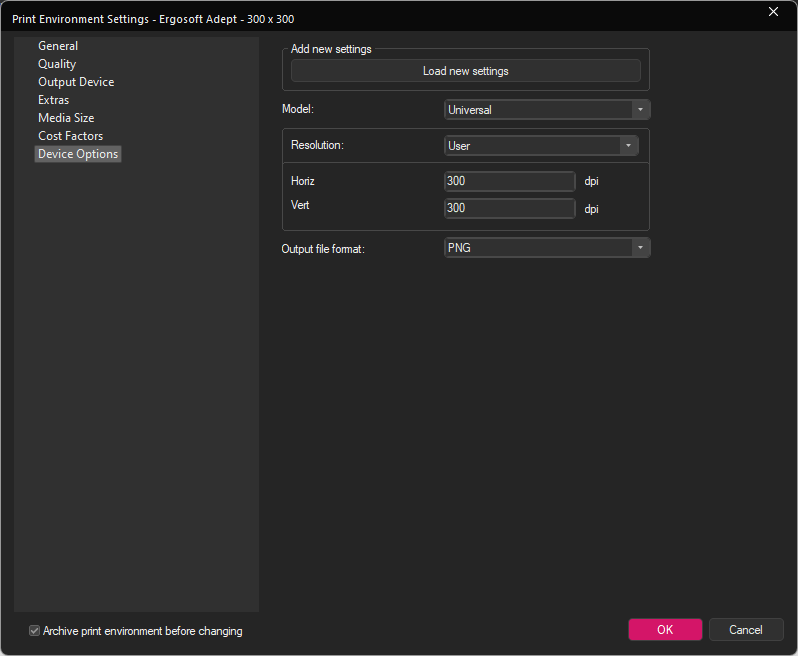Open Output file format dropdown showing PNG

pyautogui.click(x=547, y=248)
